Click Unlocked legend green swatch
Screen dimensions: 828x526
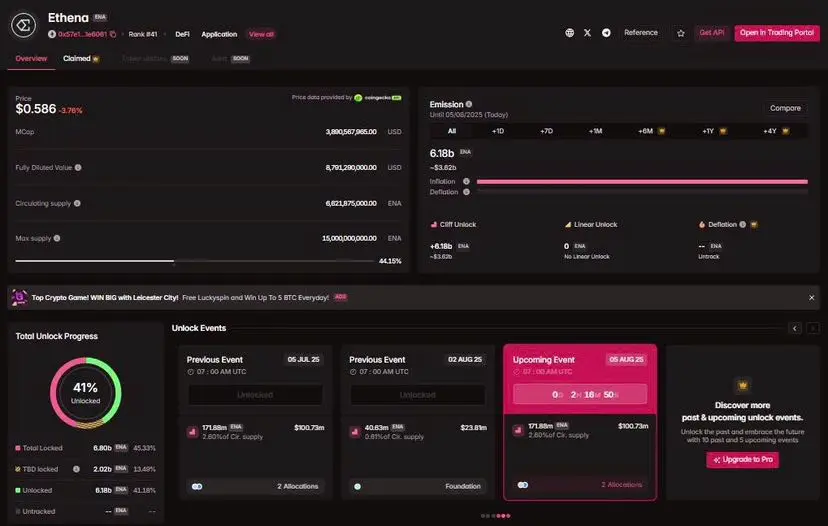(18, 490)
